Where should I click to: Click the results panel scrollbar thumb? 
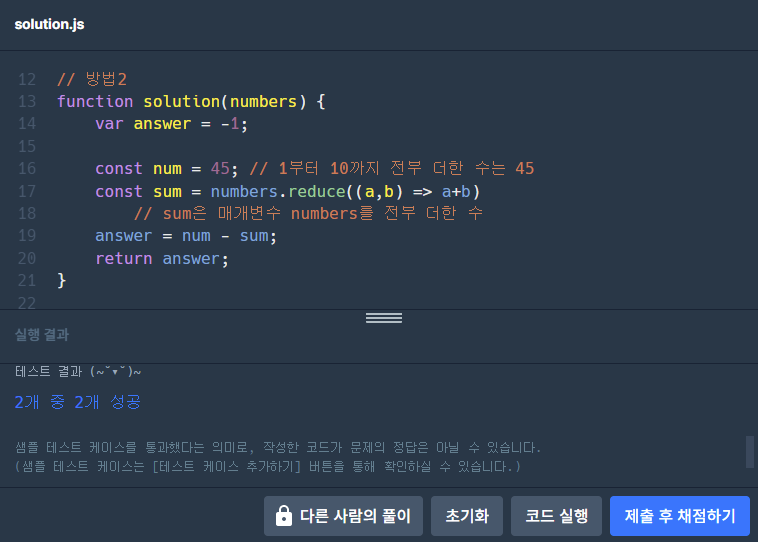[750, 452]
